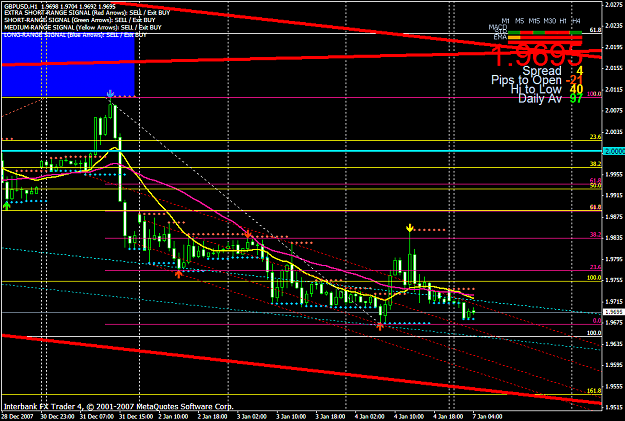
Task: Click the large red 1.9695 price readout
Action: (538, 56)
